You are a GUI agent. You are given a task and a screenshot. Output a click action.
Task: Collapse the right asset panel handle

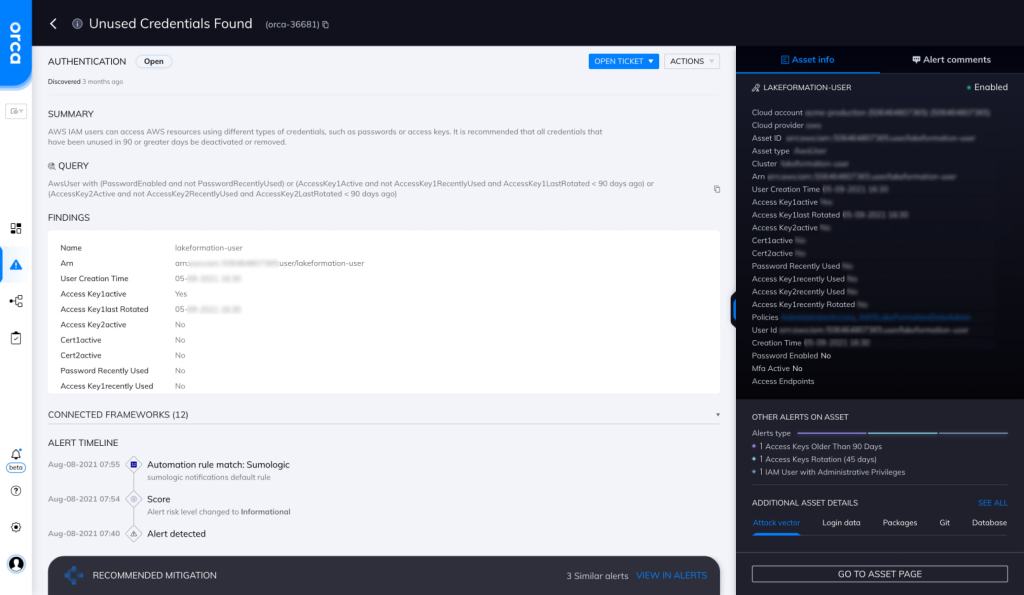(733, 310)
